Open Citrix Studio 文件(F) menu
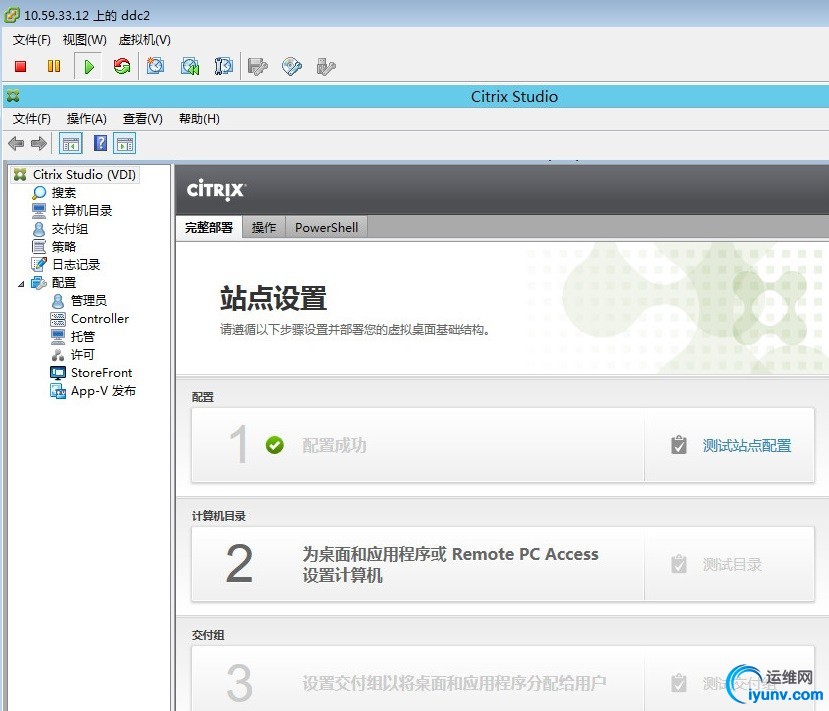 [x=32, y=119]
